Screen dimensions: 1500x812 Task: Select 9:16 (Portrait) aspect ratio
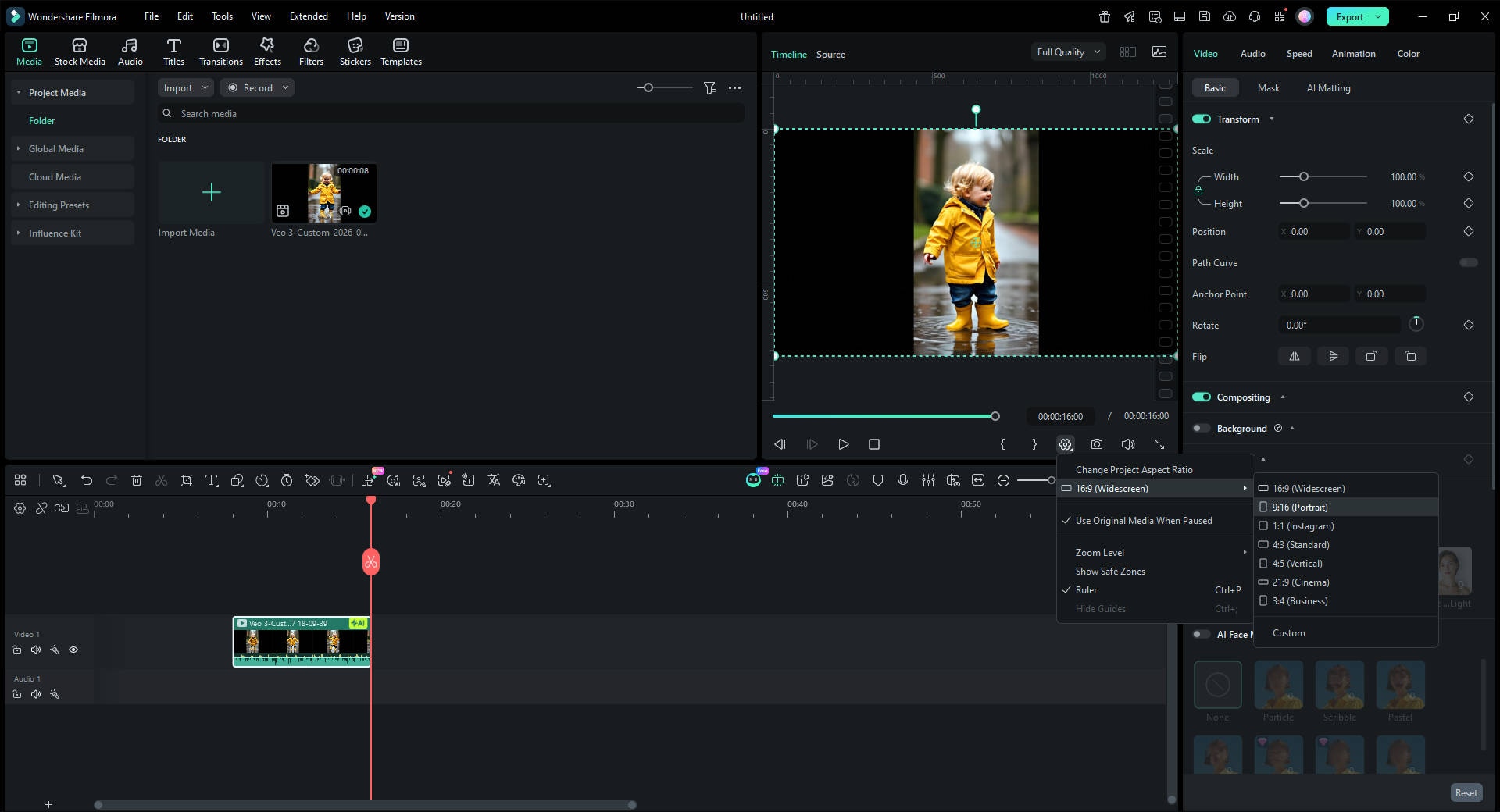1299,507
